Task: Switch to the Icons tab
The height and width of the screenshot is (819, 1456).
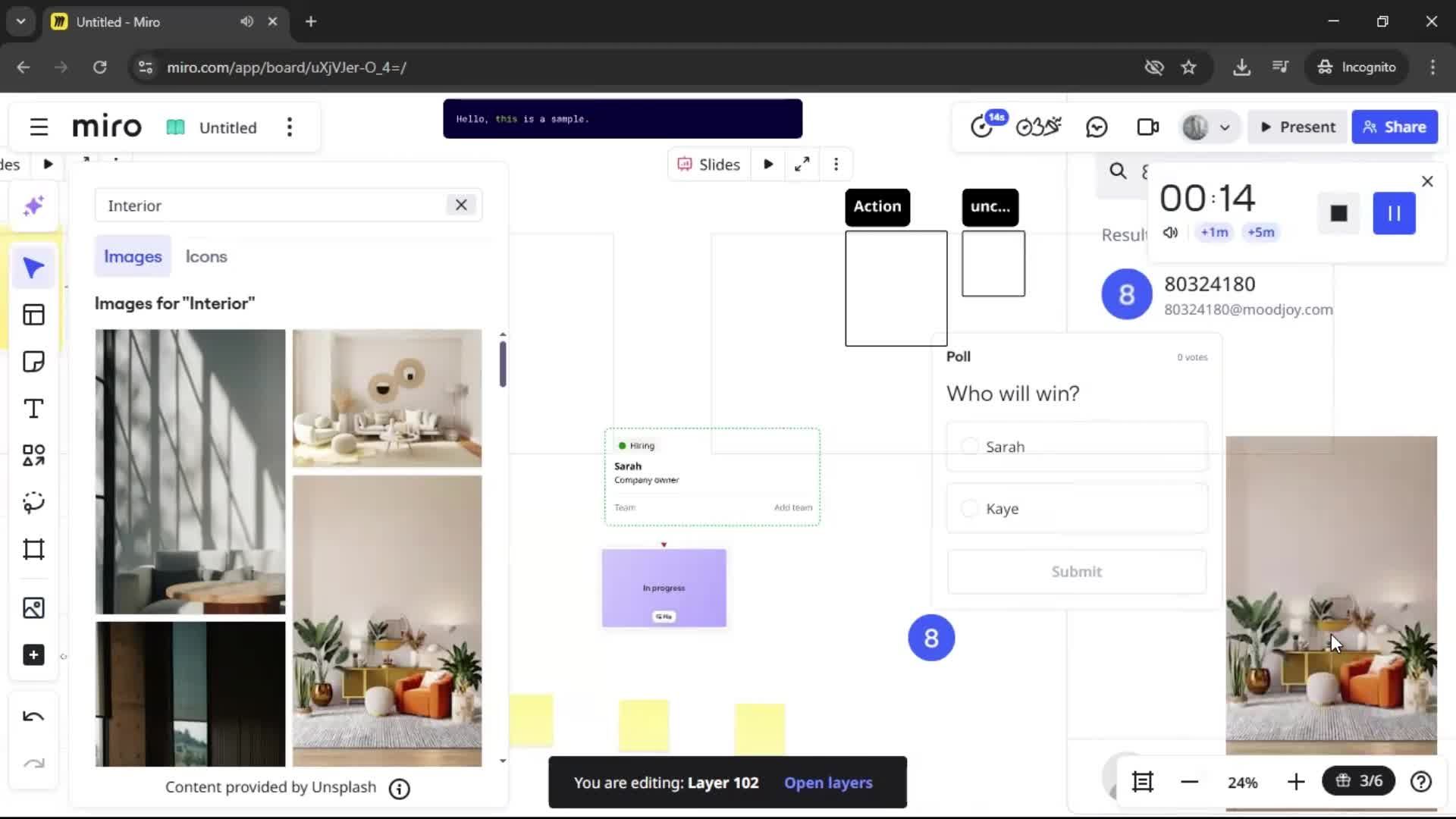Action: [206, 256]
